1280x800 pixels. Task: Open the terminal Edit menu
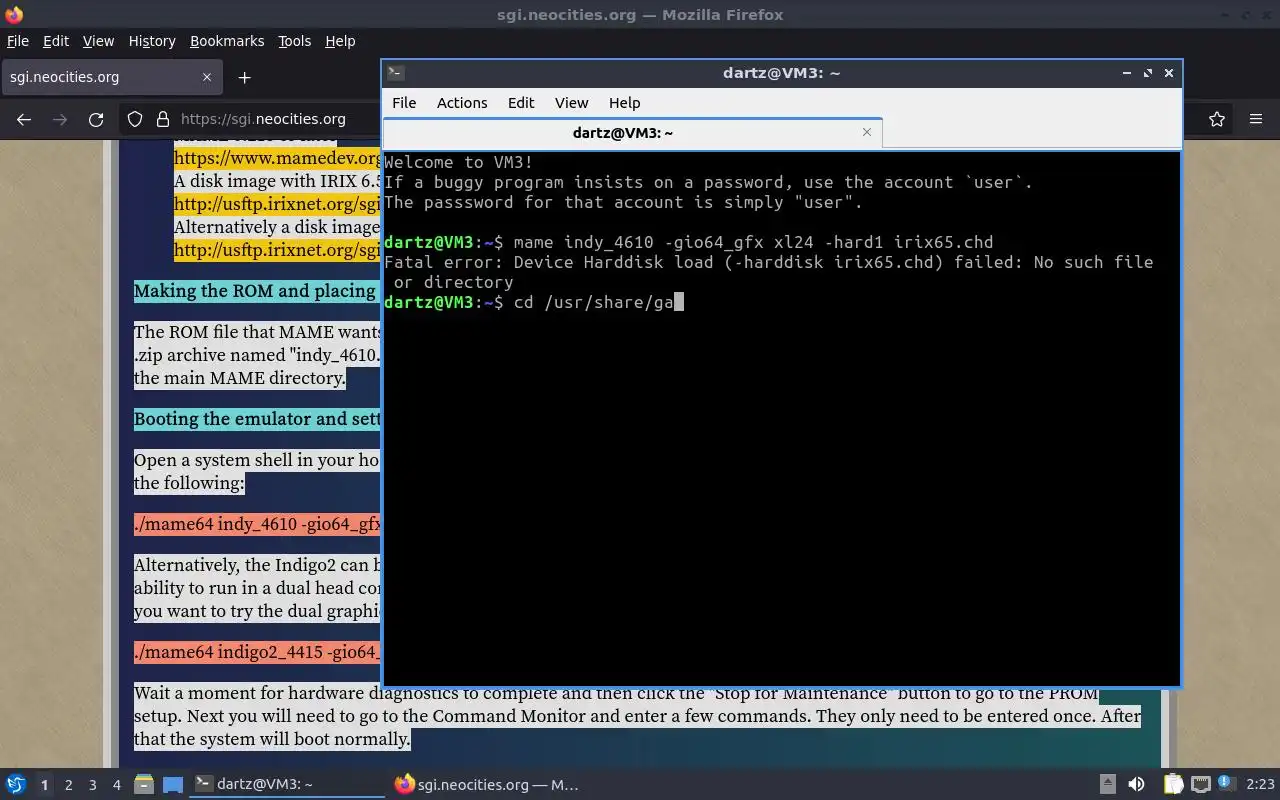521,103
